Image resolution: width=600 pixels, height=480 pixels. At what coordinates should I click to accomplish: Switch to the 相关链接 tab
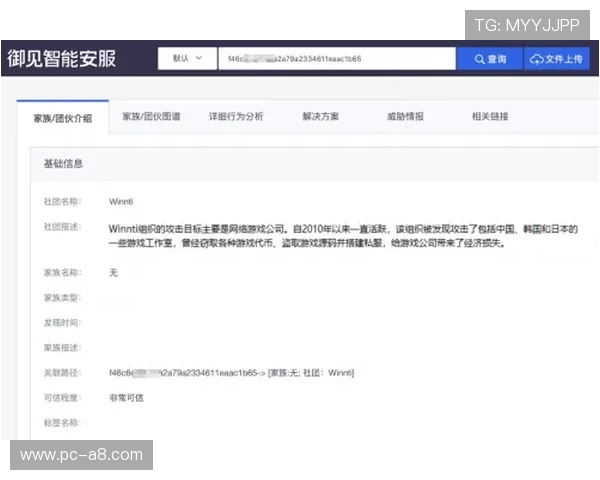[490, 116]
